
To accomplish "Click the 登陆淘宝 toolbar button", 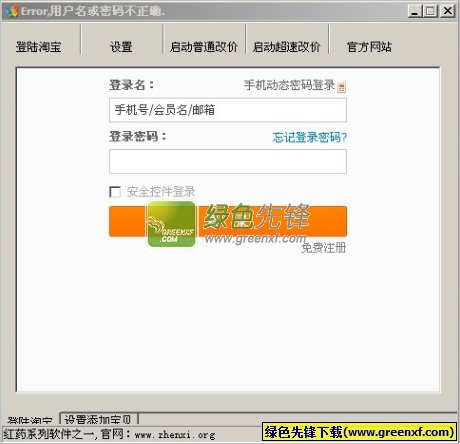I will (x=39, y=47).
